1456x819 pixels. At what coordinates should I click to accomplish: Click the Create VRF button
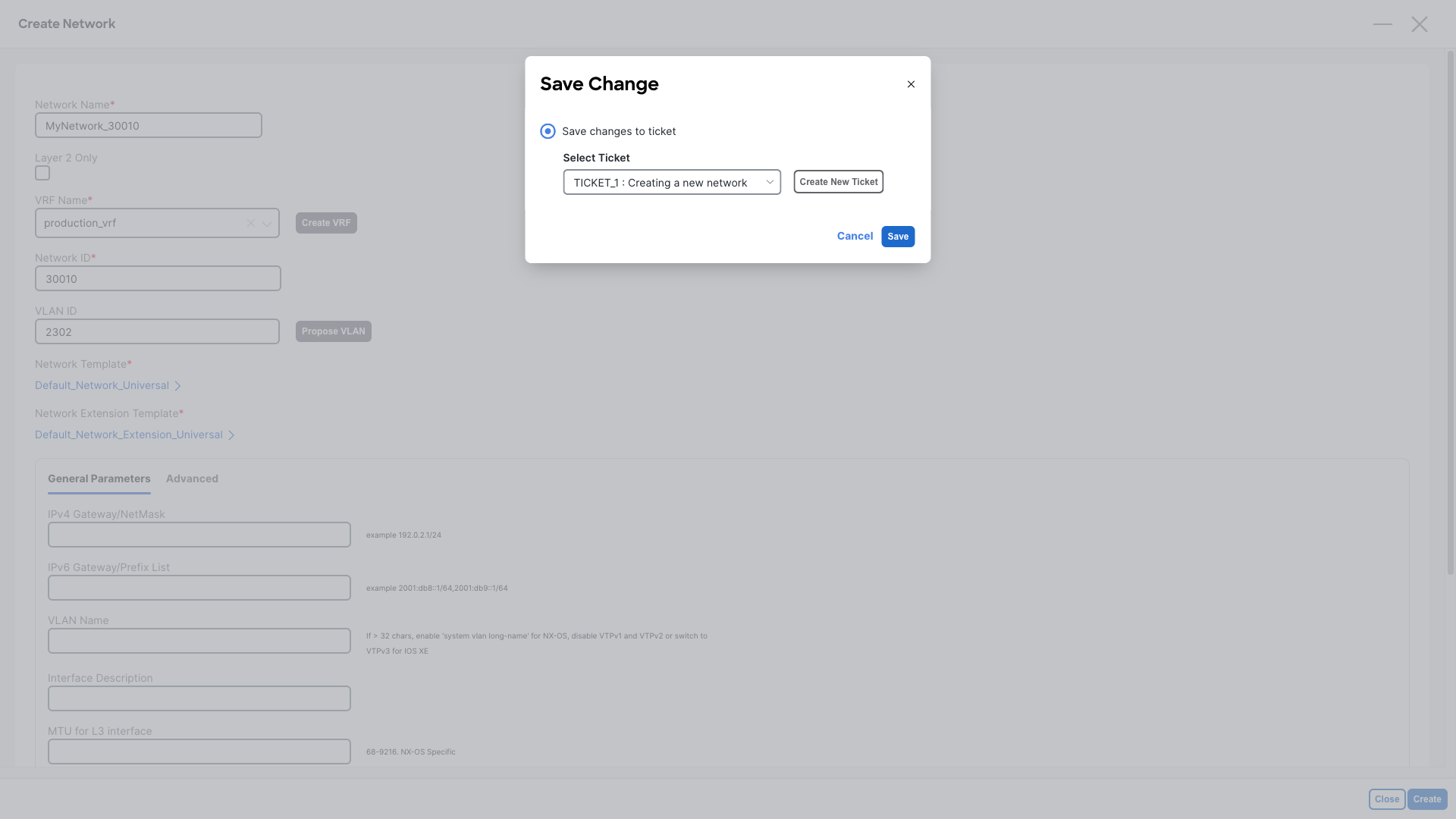tap(326, 223)
